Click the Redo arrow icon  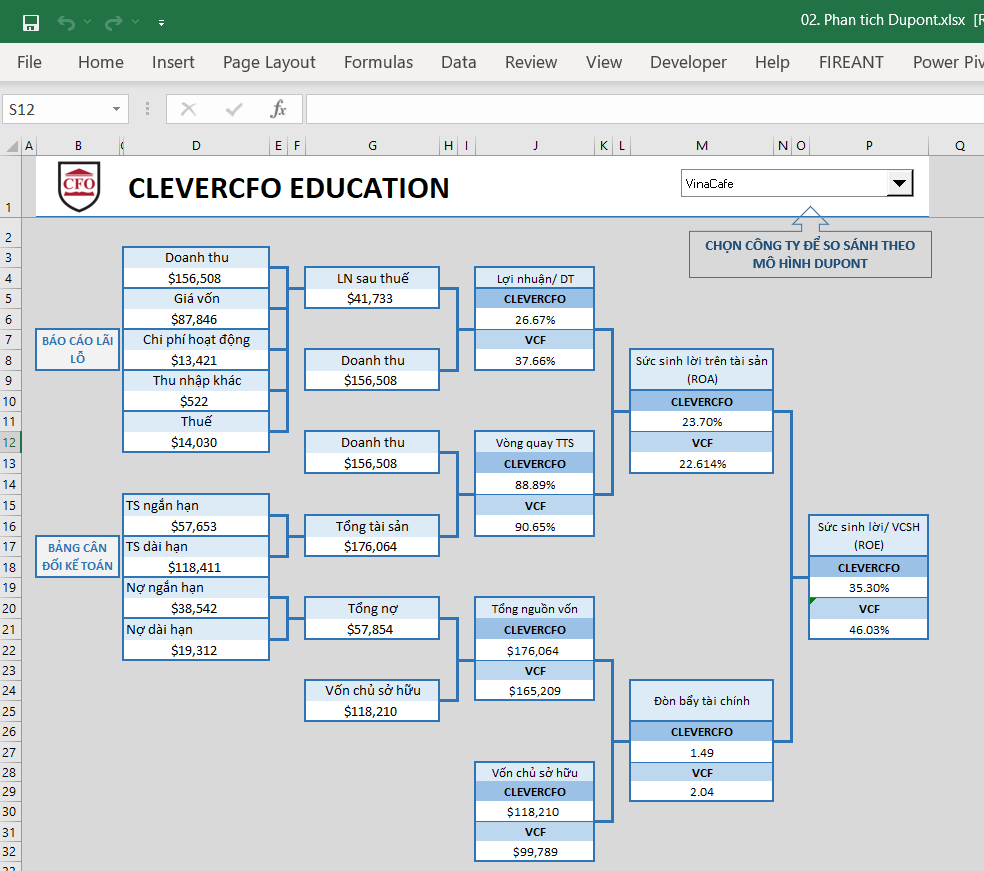point(113,21)
